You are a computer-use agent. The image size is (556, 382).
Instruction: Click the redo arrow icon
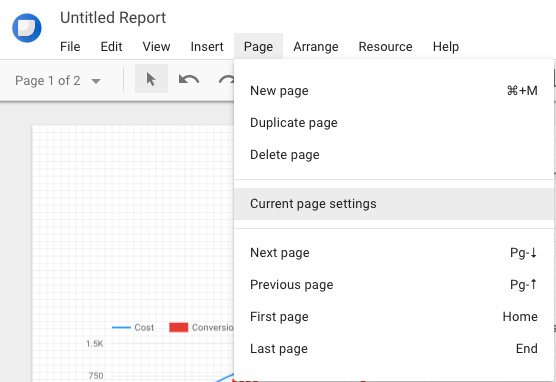click(x=226, y=79)
